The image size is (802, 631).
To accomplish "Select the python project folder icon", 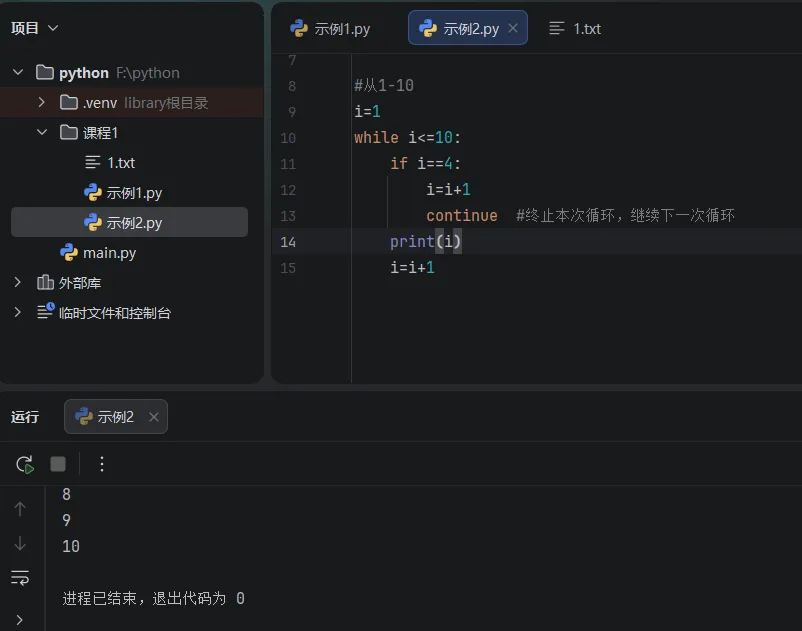I will click(45, 72).
